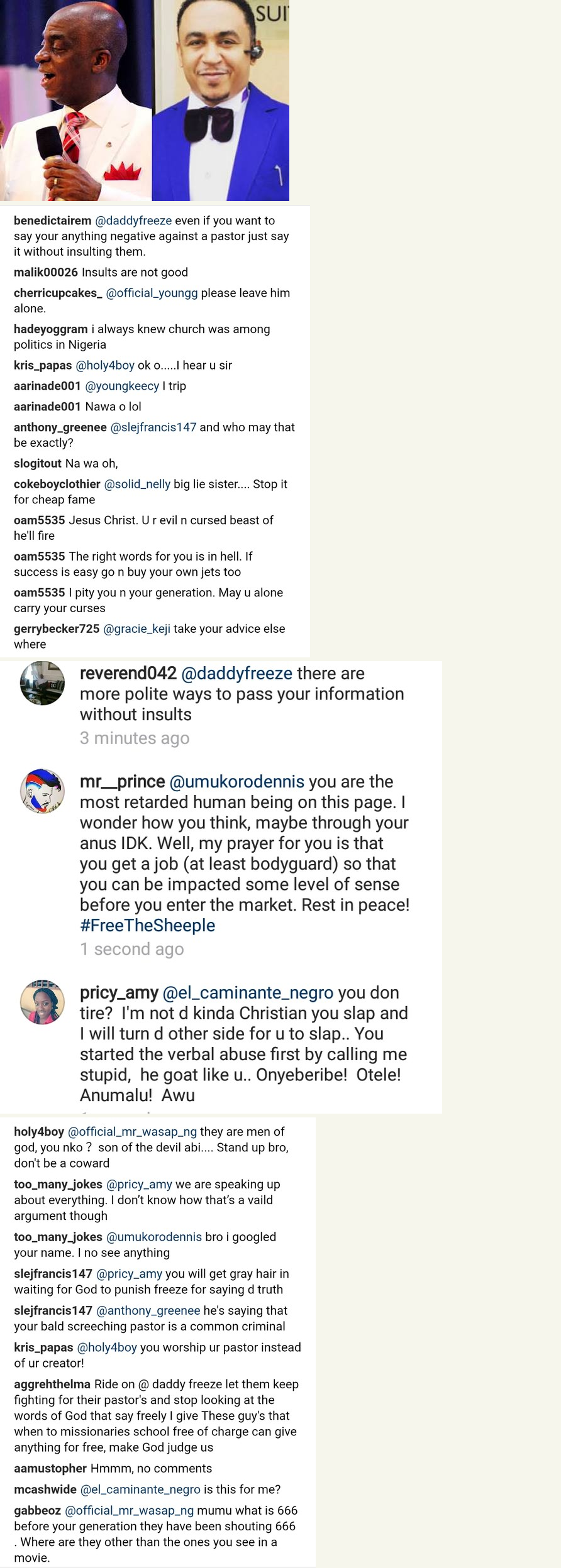Open @daddyfreeze mention in benedictairem's comment
The height and width of the screenshot is (1568, 561).
click(133, 221)
